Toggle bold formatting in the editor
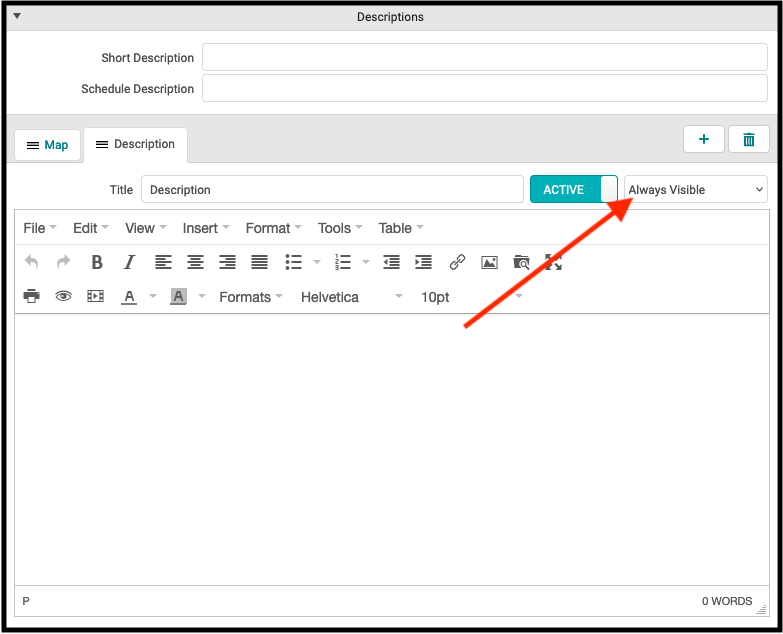 click(x=97, y=262)
